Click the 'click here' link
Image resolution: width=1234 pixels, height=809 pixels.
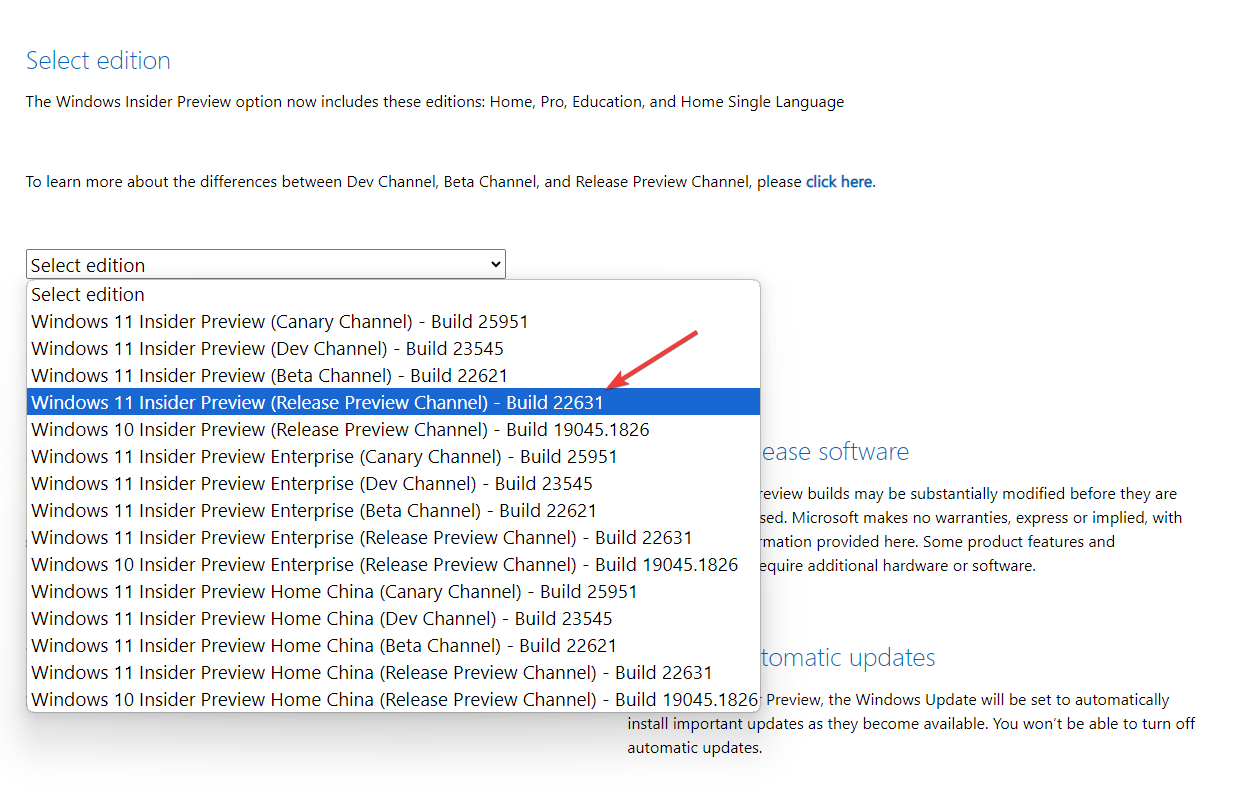pos(838,182)
